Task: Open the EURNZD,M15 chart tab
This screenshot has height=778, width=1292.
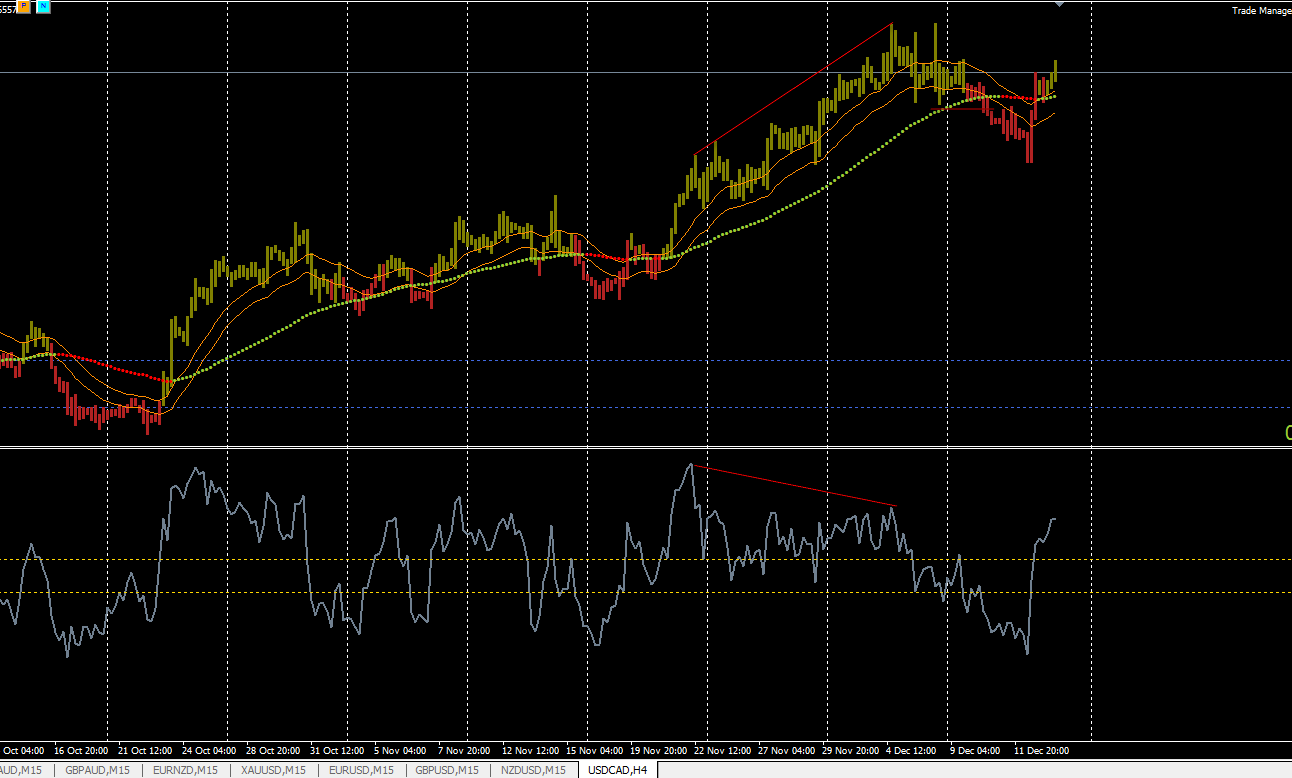Action: pos(186,770)
